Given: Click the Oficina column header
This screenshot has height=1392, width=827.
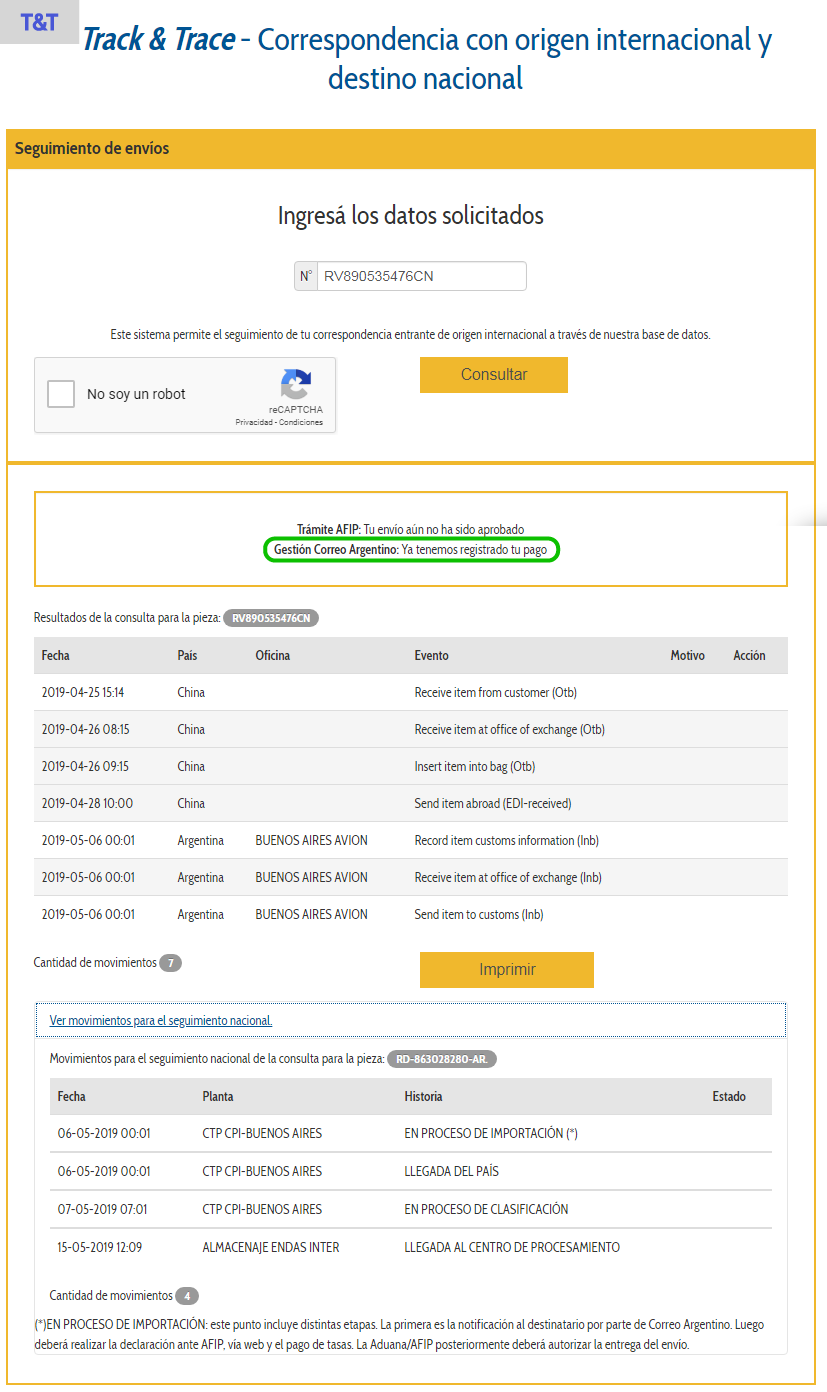Looking at the screenshot, I should [273, 656].
